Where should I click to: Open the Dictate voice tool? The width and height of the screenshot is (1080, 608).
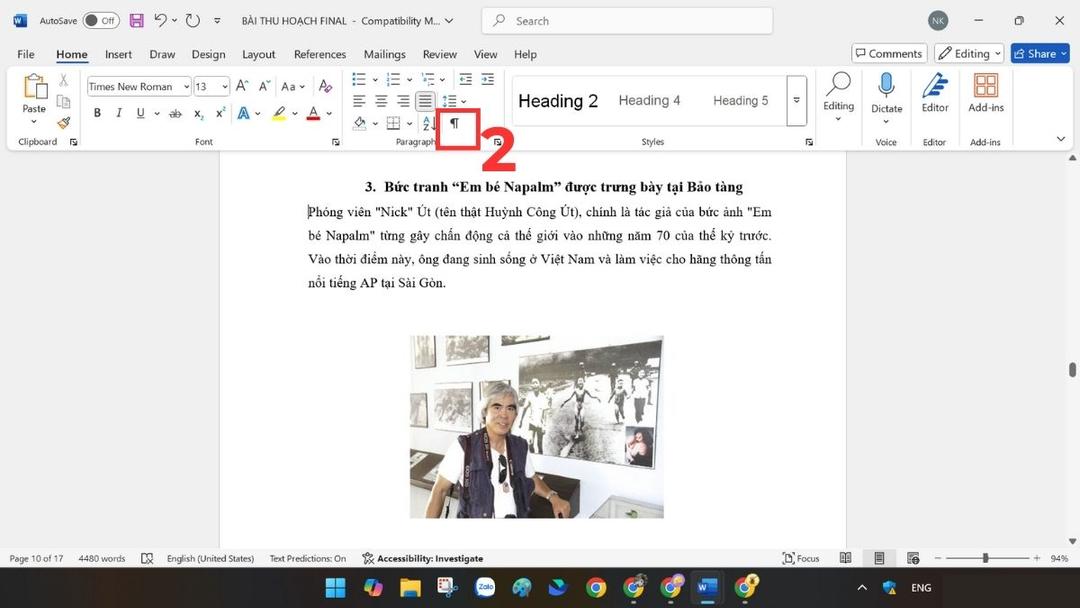[886, 100]
